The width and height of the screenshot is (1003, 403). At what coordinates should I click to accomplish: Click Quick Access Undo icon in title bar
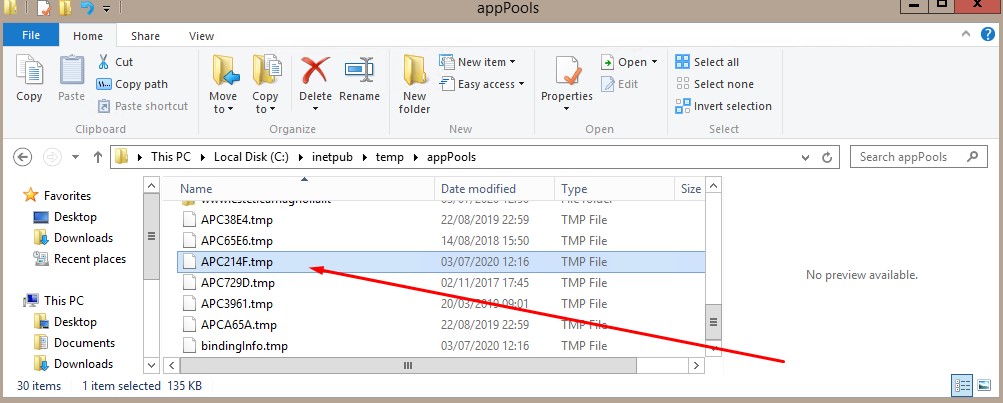88,8
